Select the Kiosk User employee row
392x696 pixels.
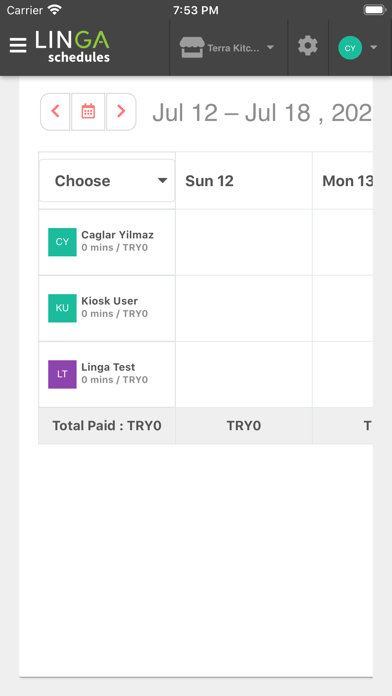click(x=107, y=308)
